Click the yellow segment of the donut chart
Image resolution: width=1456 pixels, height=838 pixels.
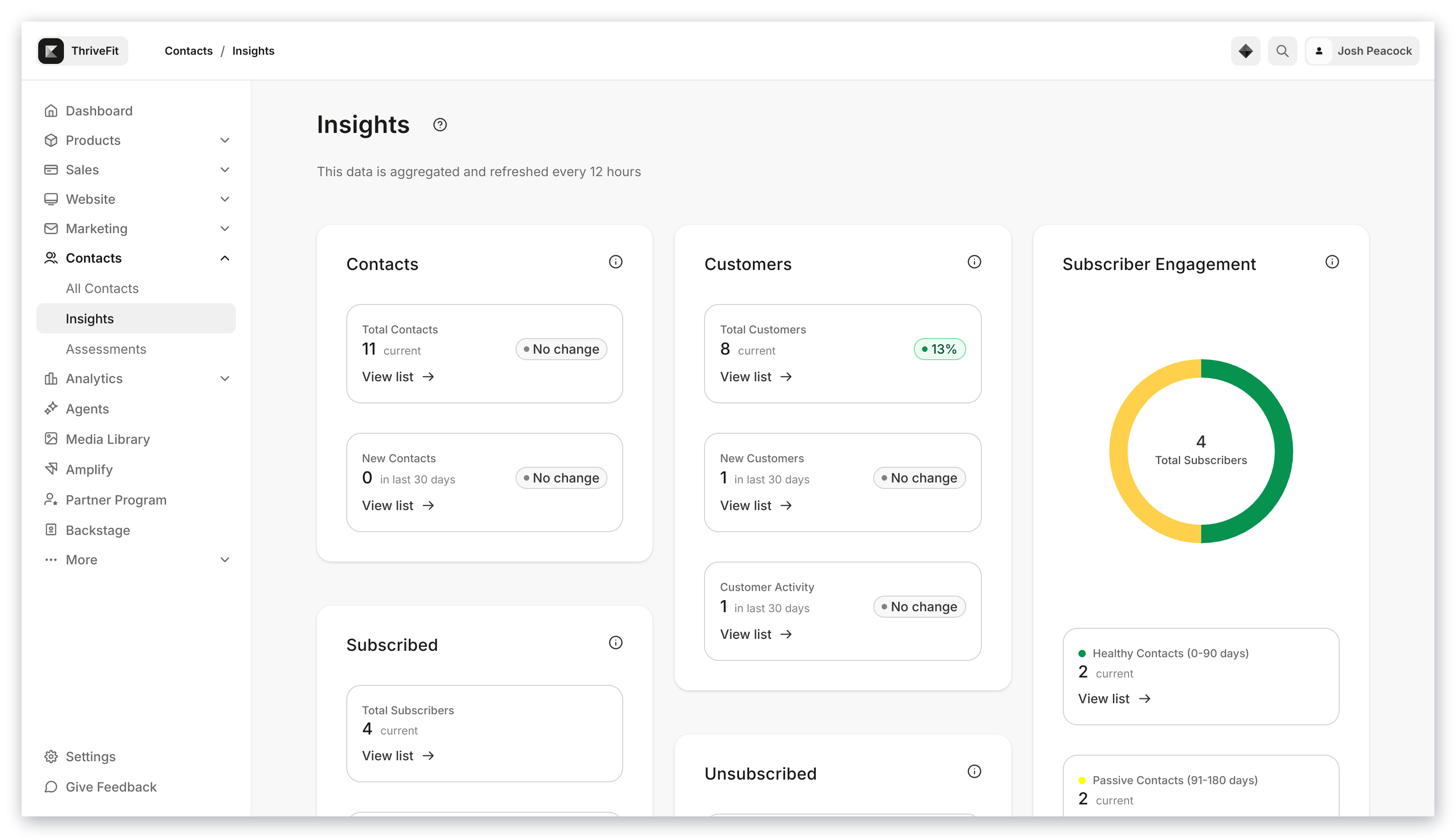[x=1118, y=451]
